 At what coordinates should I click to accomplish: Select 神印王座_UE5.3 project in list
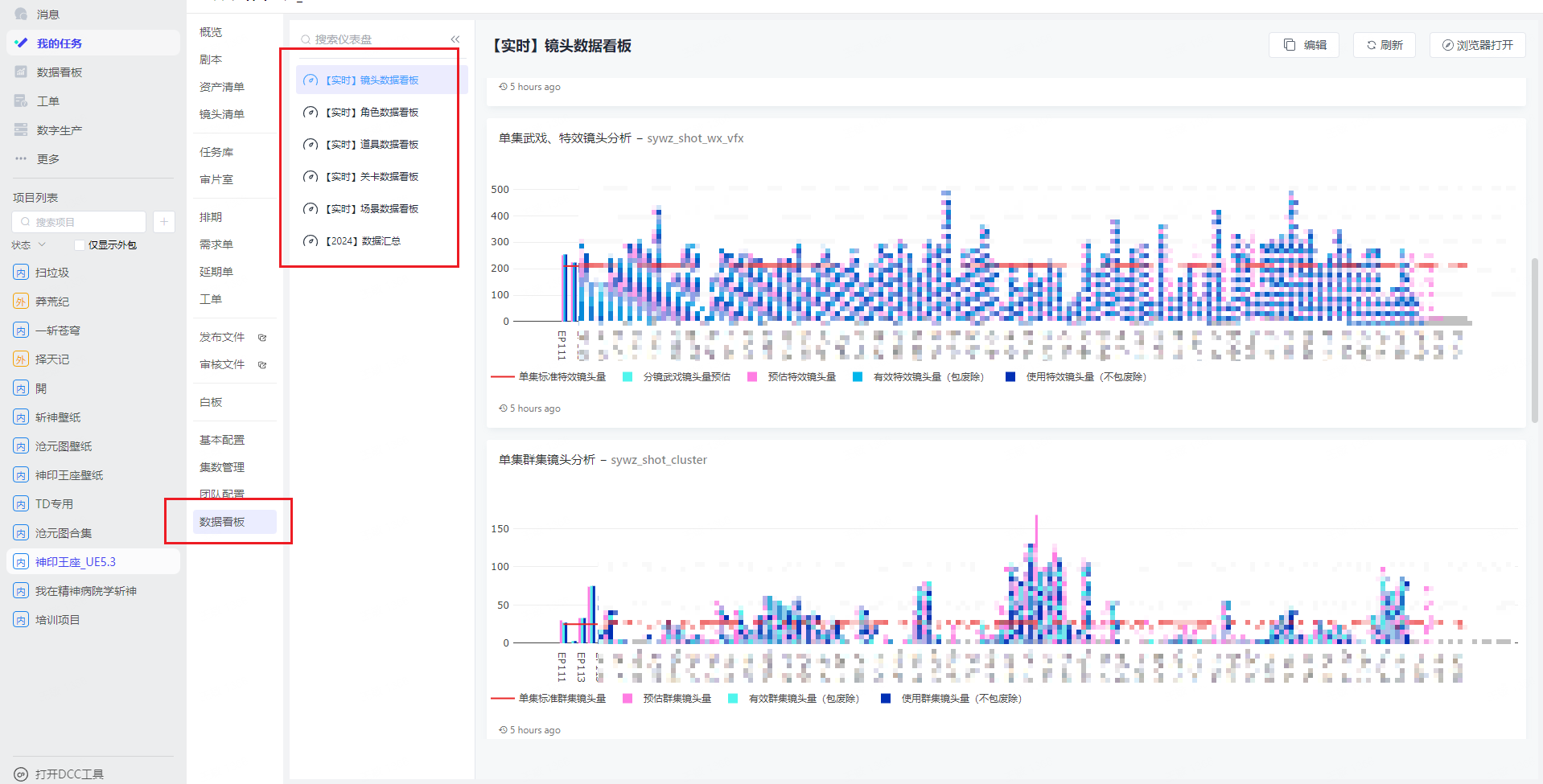pyautogui.click(x=76, y=562)
